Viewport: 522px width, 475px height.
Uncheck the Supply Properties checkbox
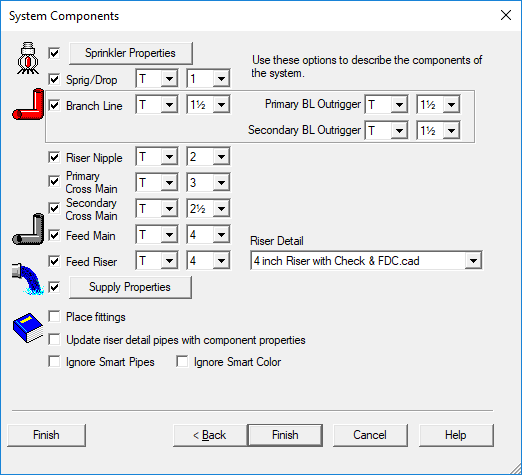54,287
